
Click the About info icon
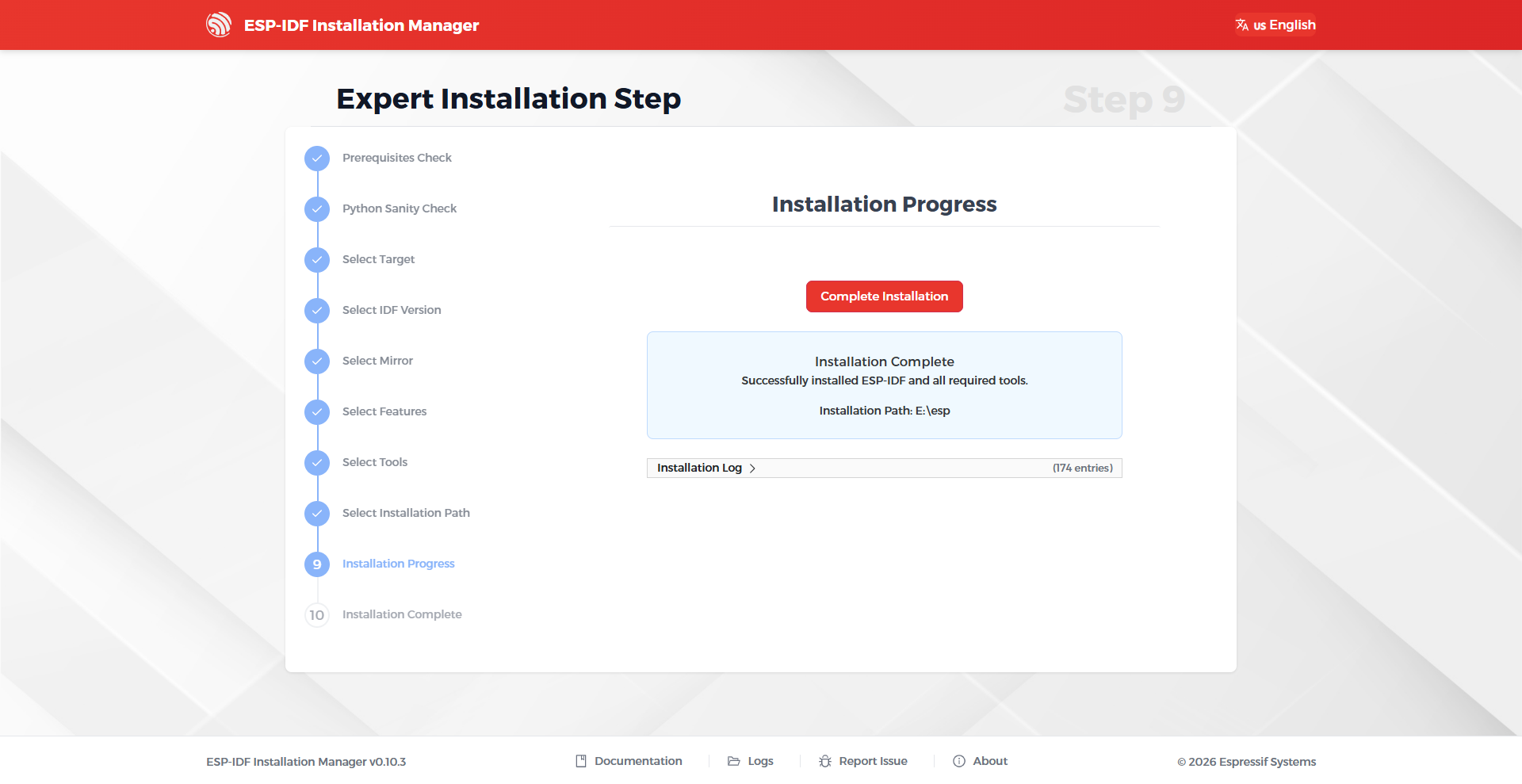tap(959, 761)
